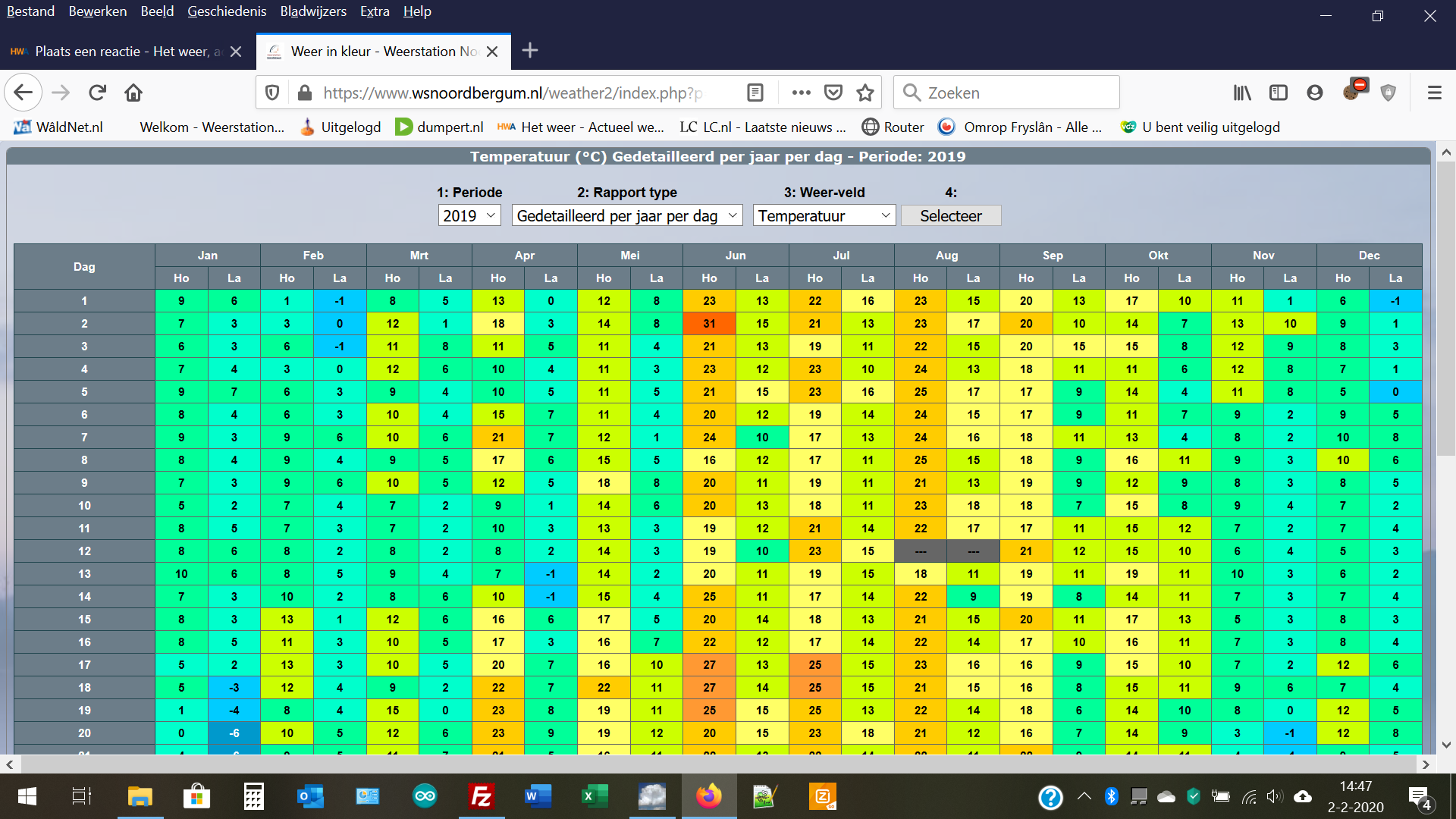
Task: Expand the Periode 2019 dropdown
Action: click(469, 216)
